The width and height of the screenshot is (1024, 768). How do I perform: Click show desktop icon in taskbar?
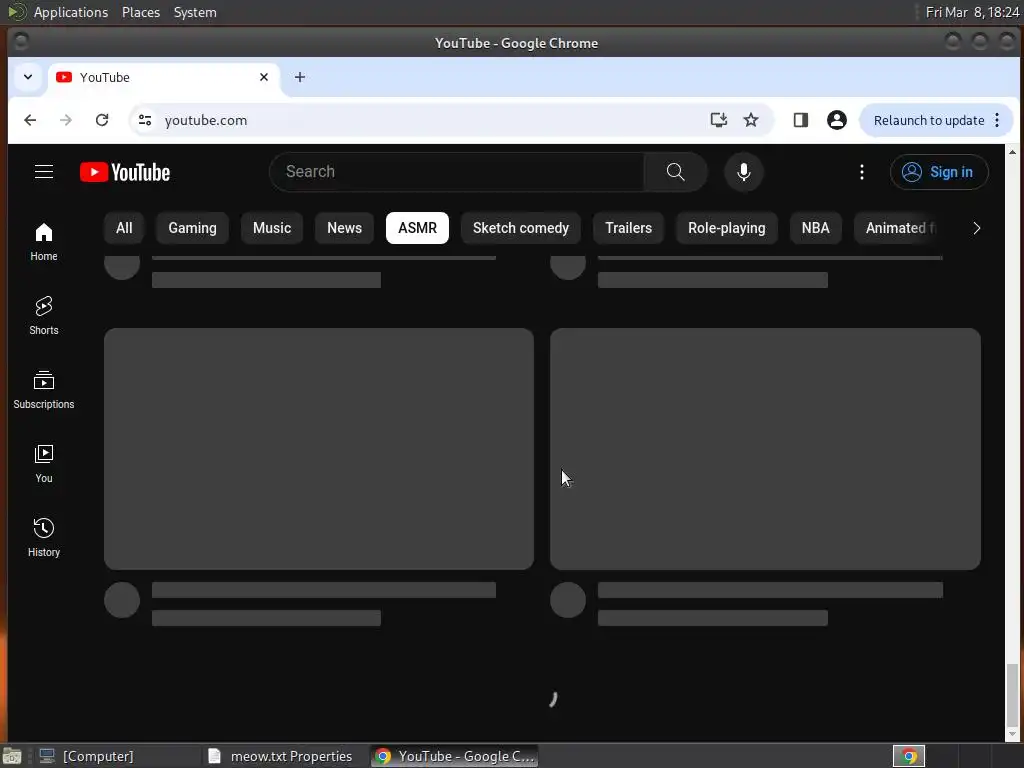(x=12, y=756)
